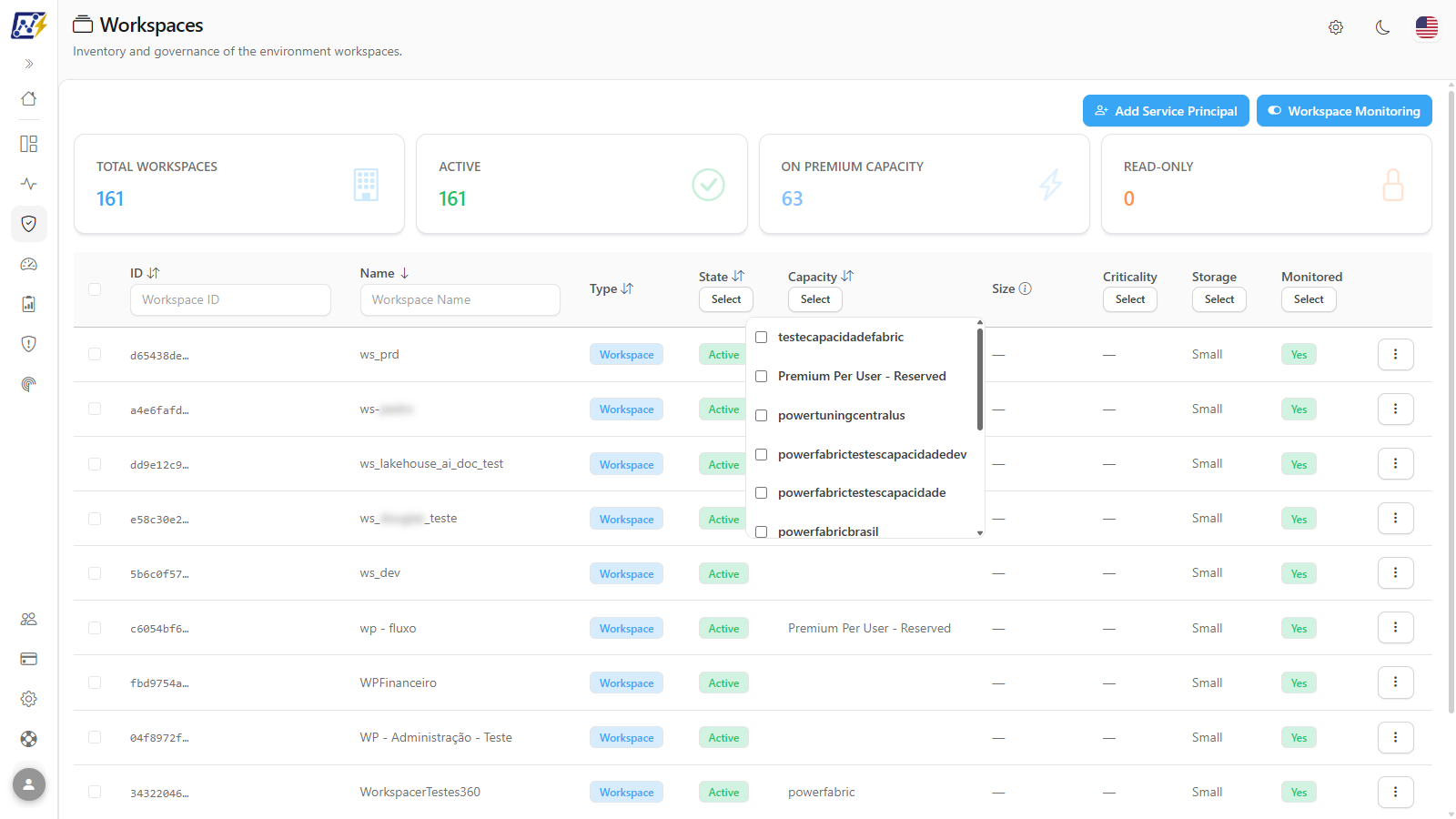Sort the table by Capacity column header
Screen dimensions: 1456x819
pyautogui.click(x=821, y=277)
